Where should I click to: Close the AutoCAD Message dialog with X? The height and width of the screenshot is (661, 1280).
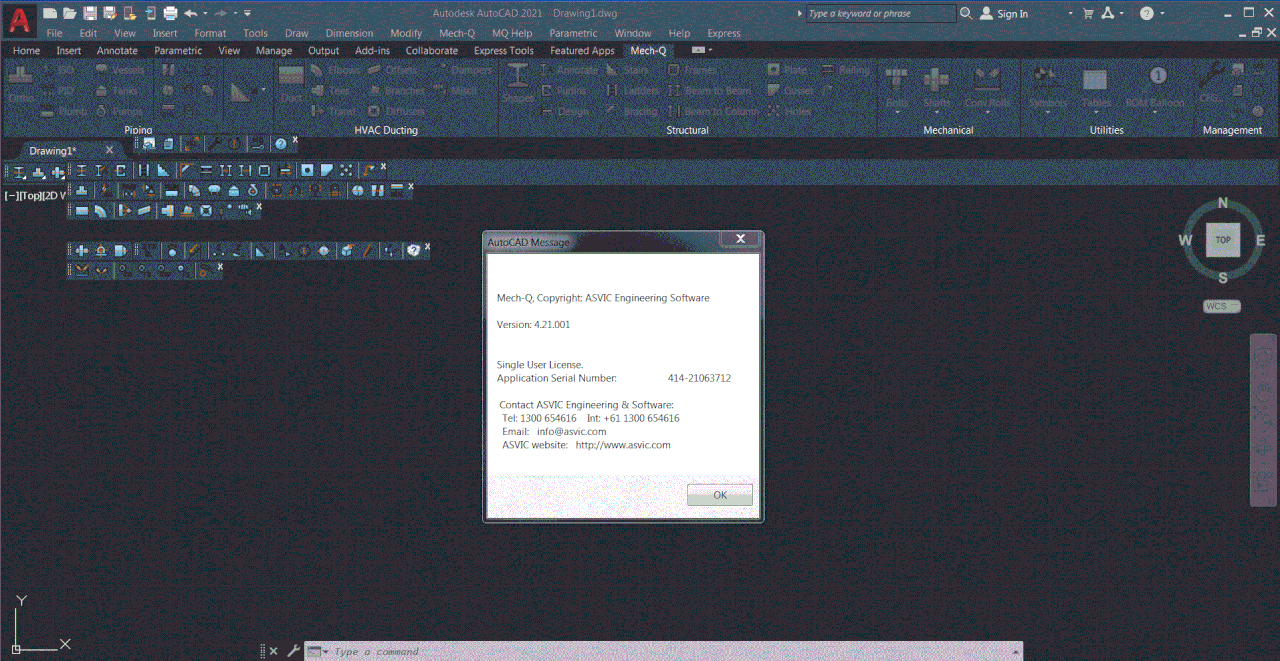(x=740, y=239)
